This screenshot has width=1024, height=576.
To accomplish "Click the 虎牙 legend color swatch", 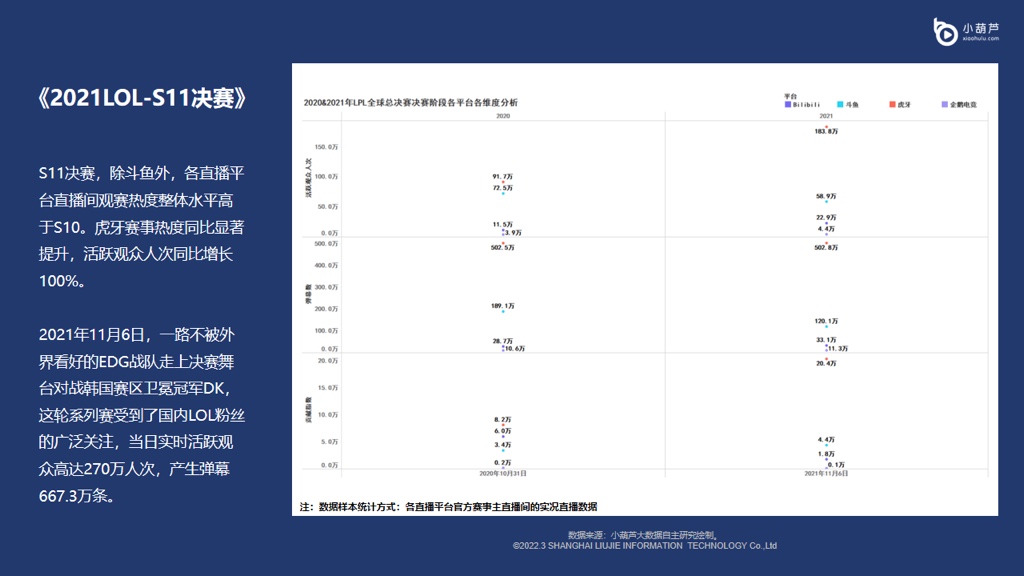I will click(x=892, y=104).
